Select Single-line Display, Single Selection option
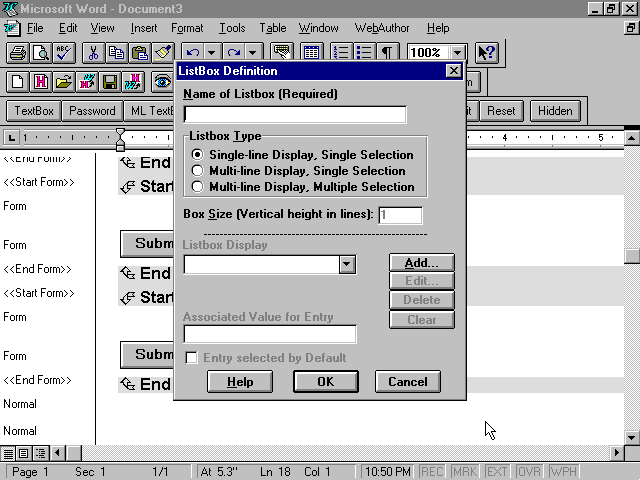Image resolution: width=640 pixels, height=480 pixels. pyautogui.click(x=198, y=155)
